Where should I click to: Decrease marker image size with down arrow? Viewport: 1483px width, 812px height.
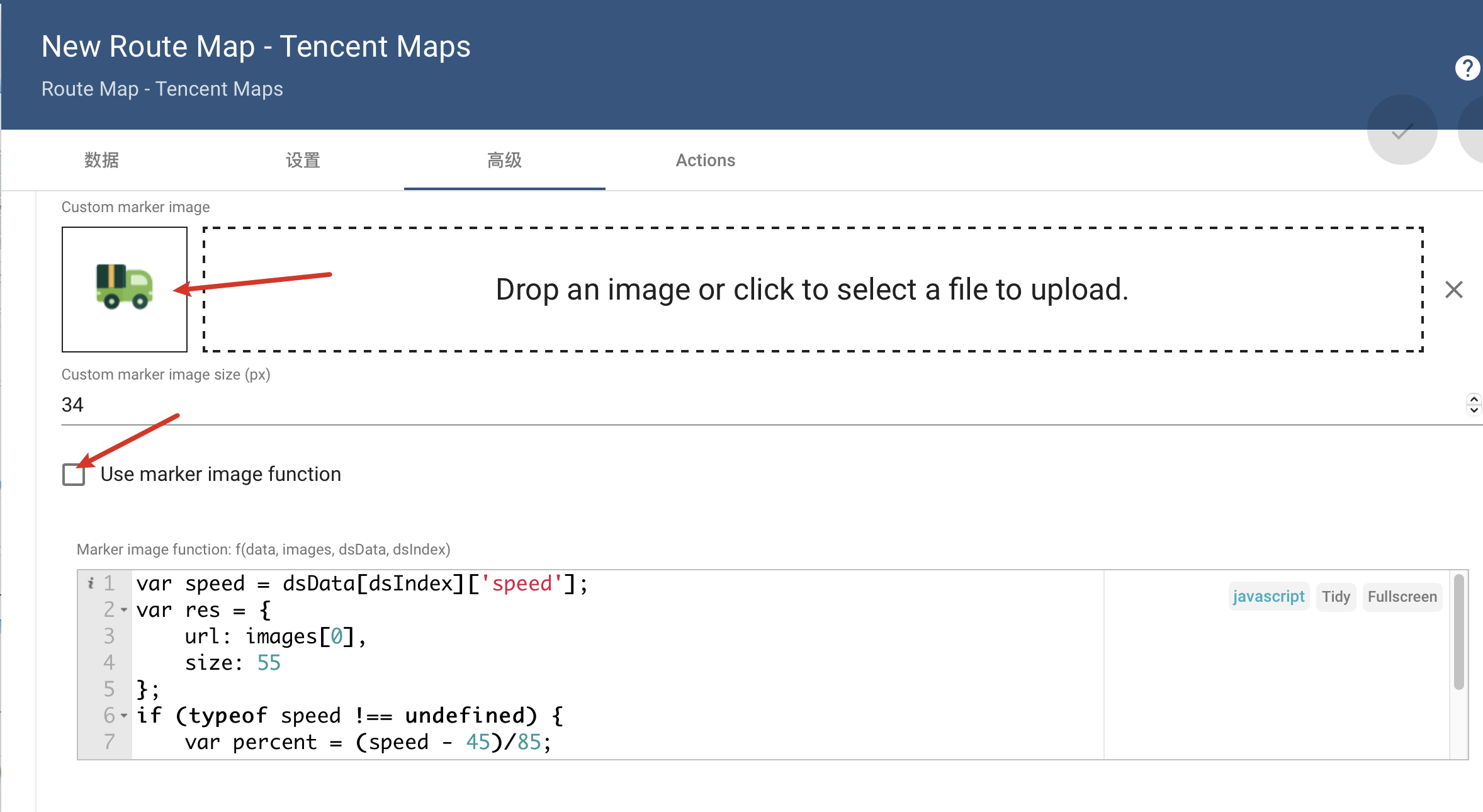click(x=1474, y=410)
